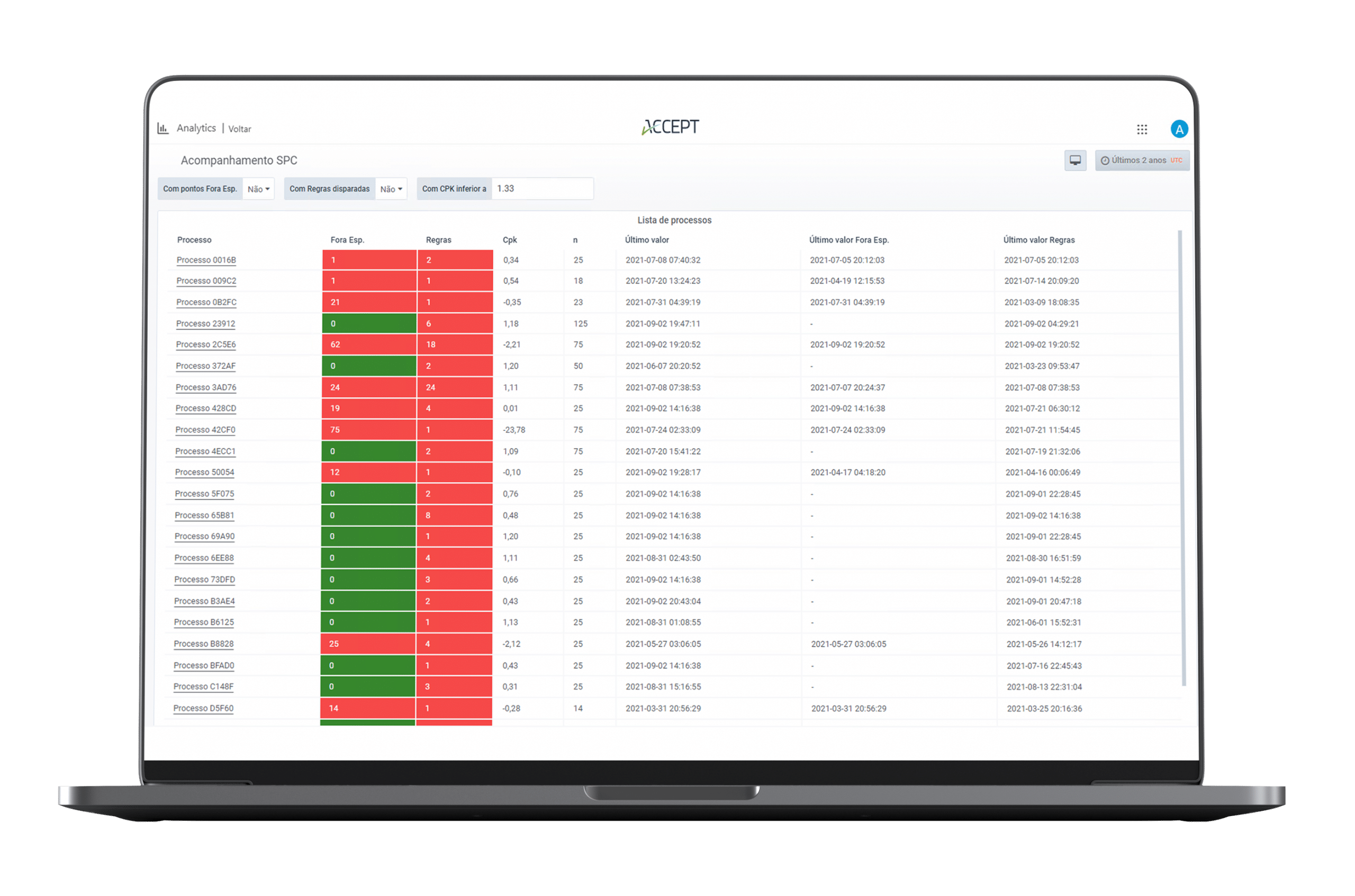Click the ACCEPT logo
Viewport: 1355px width, 896px height.
671,127
